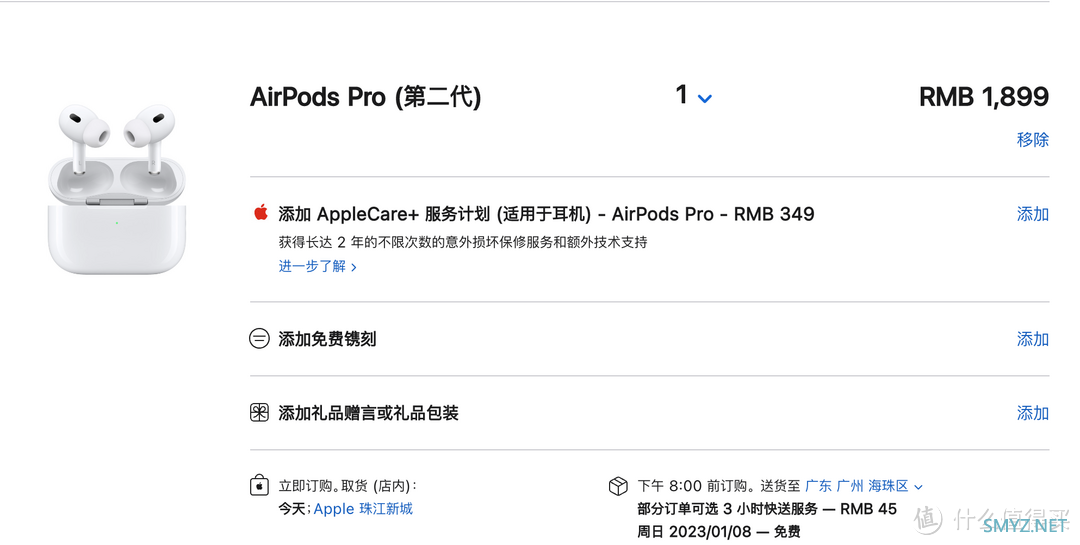This screenshot has width=1080, height=545.
Task: Click the red AppleCare+ apple icon
Action: [260, 212]
